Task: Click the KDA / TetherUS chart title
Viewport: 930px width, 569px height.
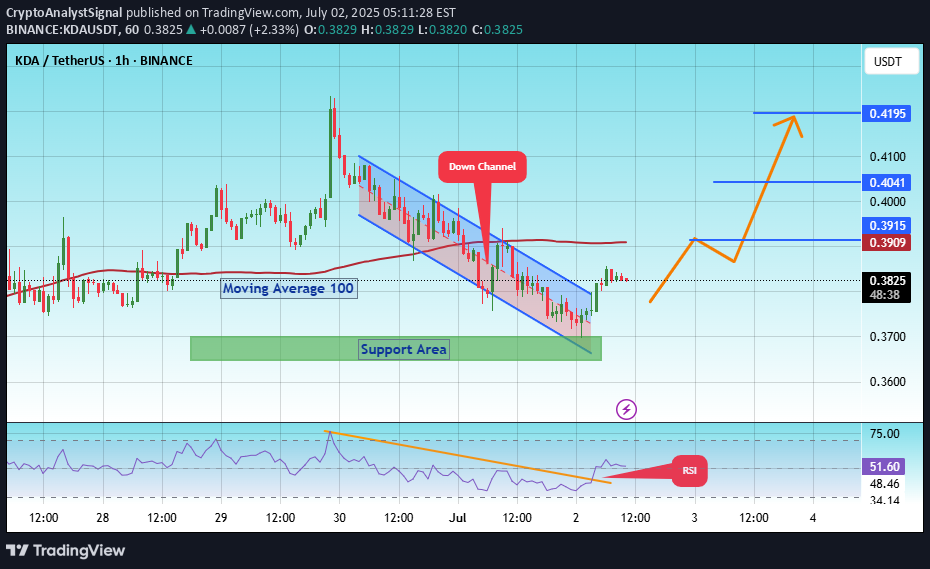Action: (103, 61)
